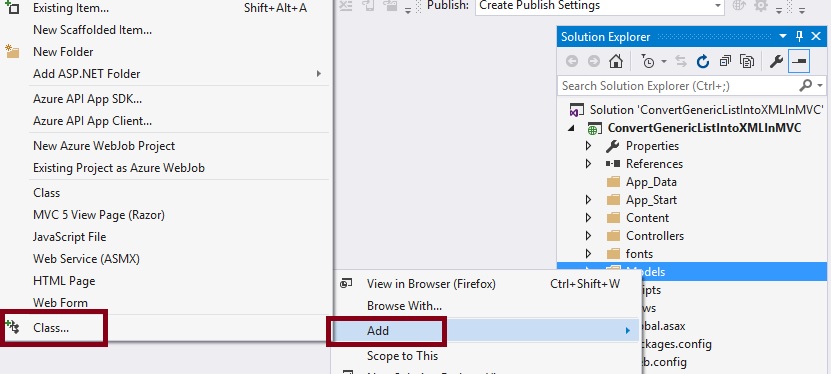
Task: Choose Class... at the menu bottom
Action: point(51,328)
